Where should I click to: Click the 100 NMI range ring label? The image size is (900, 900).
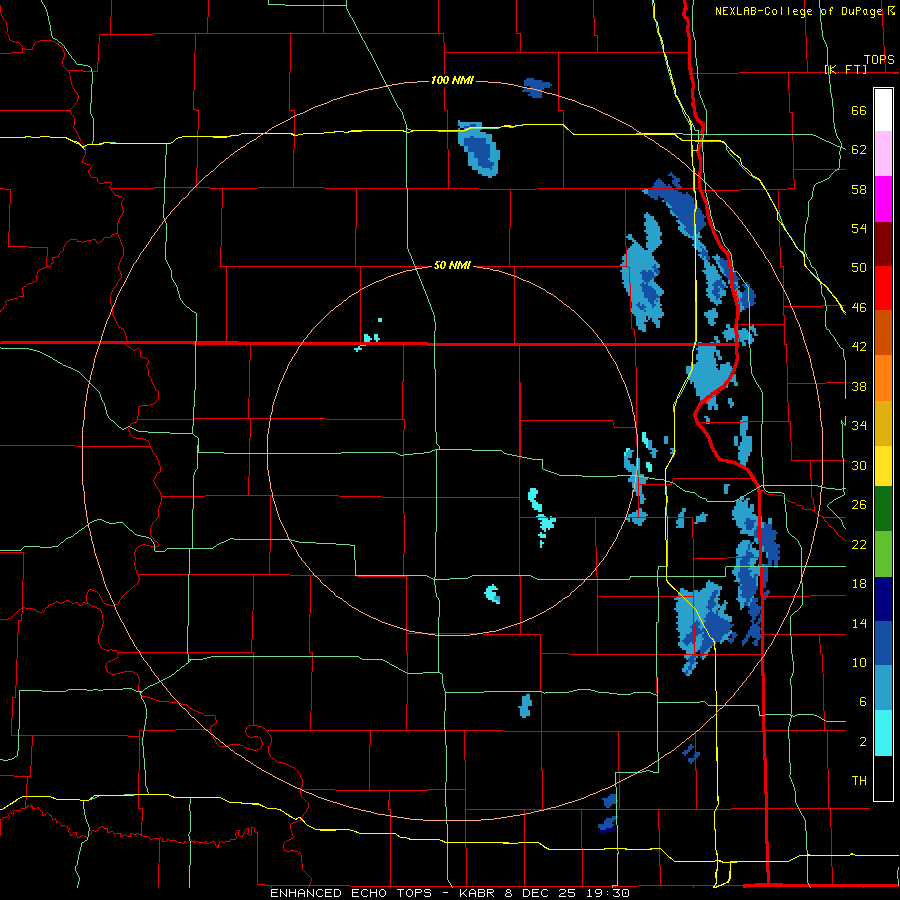pyautogui.click(x=452, y=80)
